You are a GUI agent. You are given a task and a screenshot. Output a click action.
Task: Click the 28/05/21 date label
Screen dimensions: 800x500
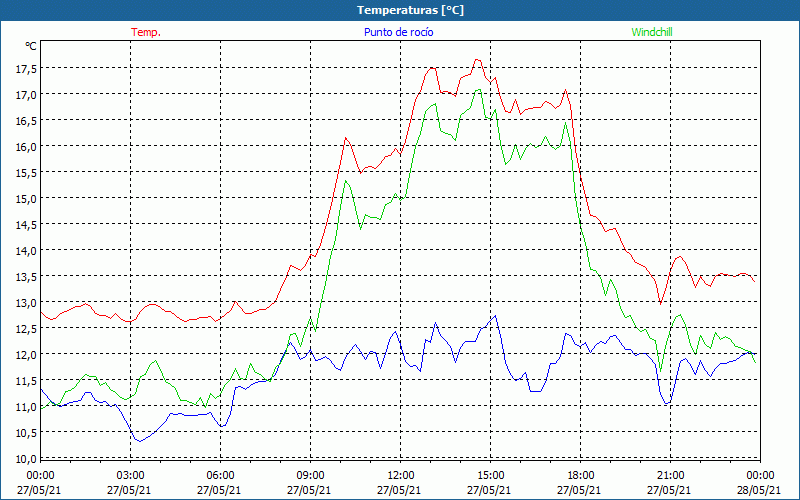point(760,490)
